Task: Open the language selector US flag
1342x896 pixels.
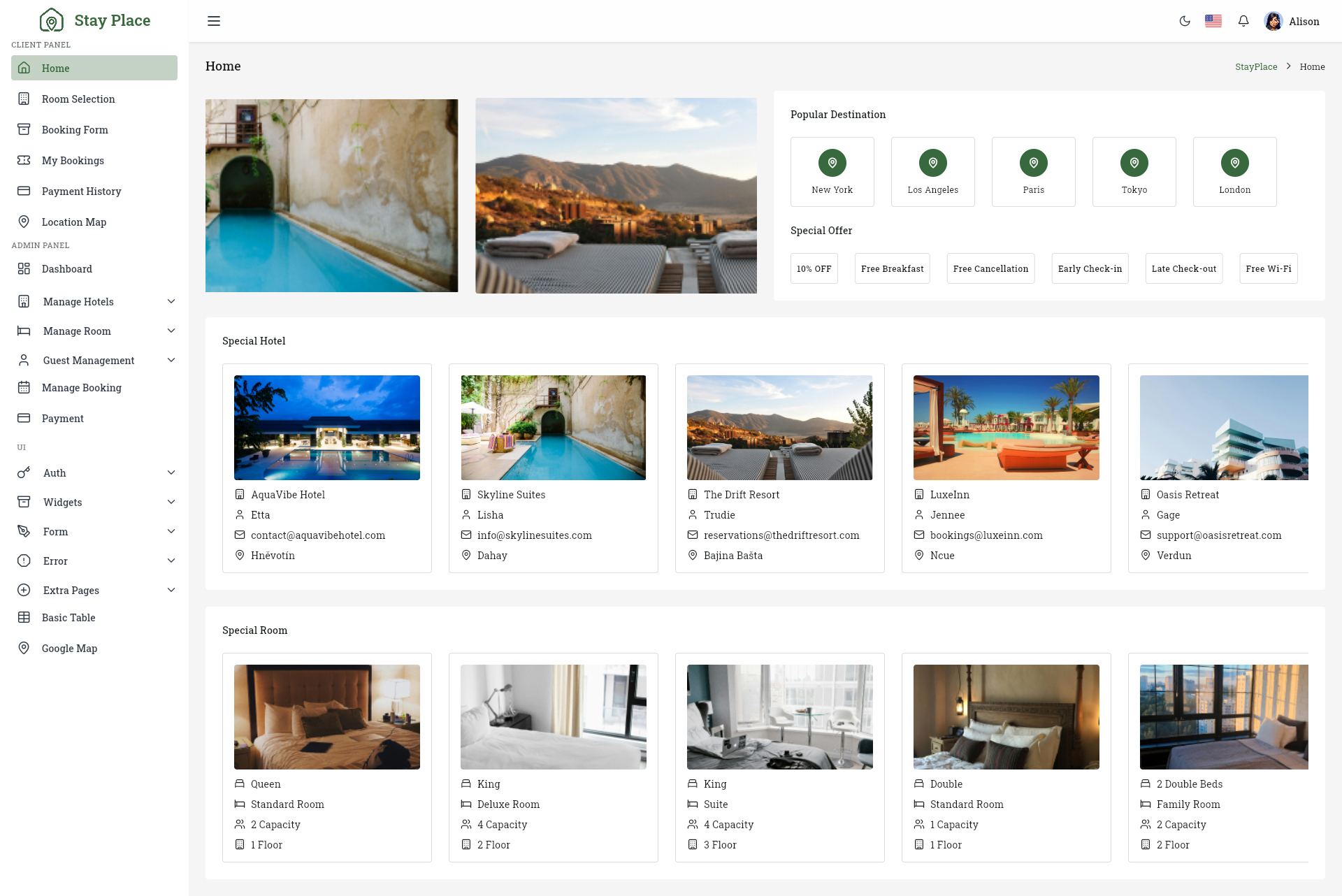Action: (x=1213, y=21)
